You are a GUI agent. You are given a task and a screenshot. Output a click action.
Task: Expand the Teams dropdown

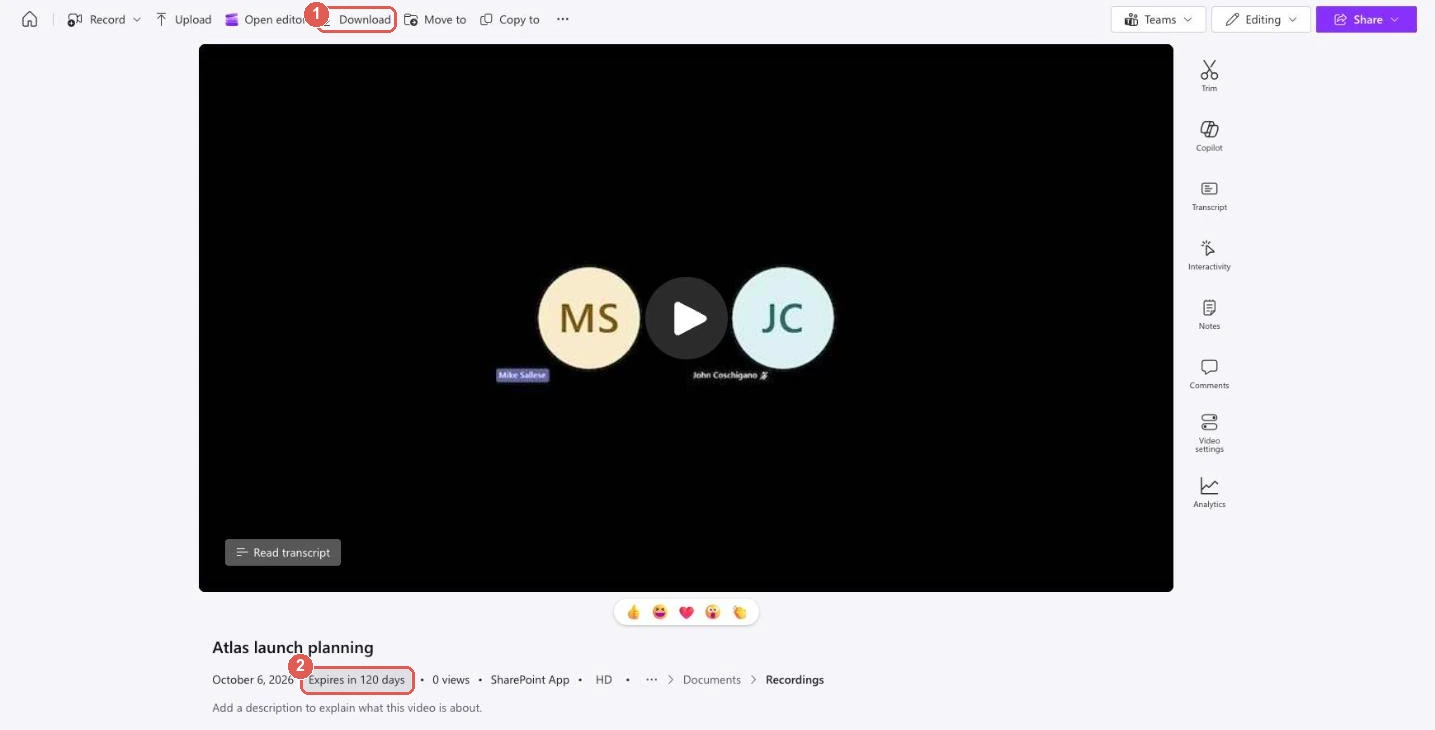click(x=1158, y=19)
